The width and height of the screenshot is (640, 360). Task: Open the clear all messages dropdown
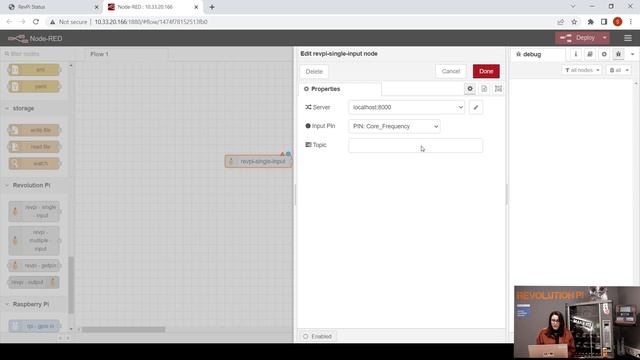click(x=619, y=70)
